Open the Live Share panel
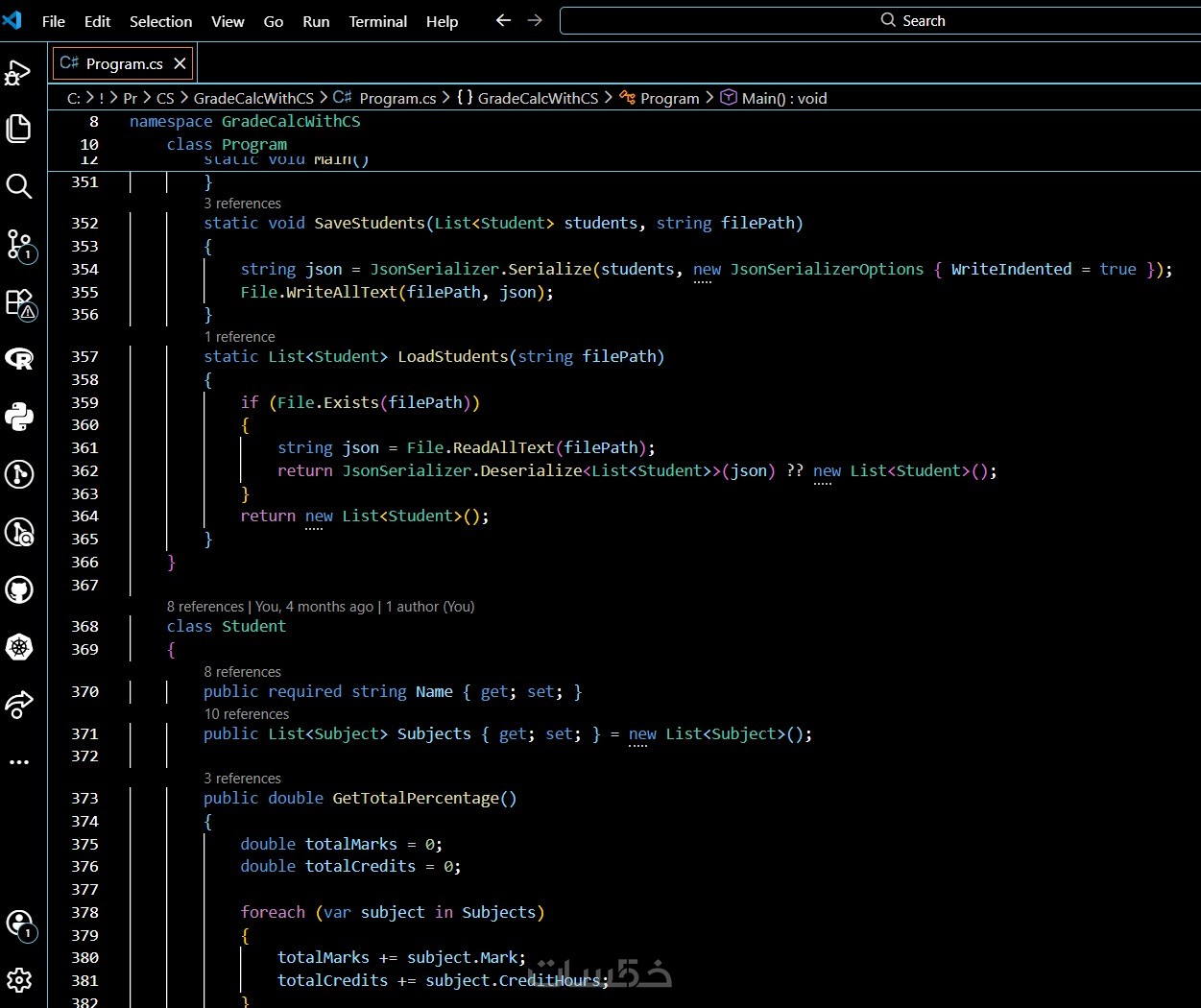Screen dimensions: 1201x1008 (x=19, y=705)
